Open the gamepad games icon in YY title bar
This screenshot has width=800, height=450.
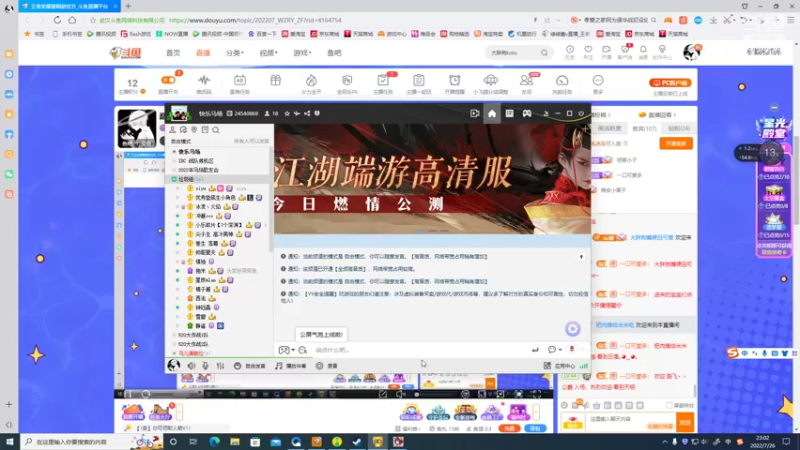(x=527, y=113)
